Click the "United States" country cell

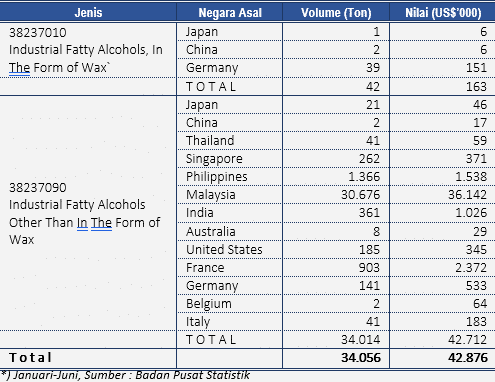point(224,250)
